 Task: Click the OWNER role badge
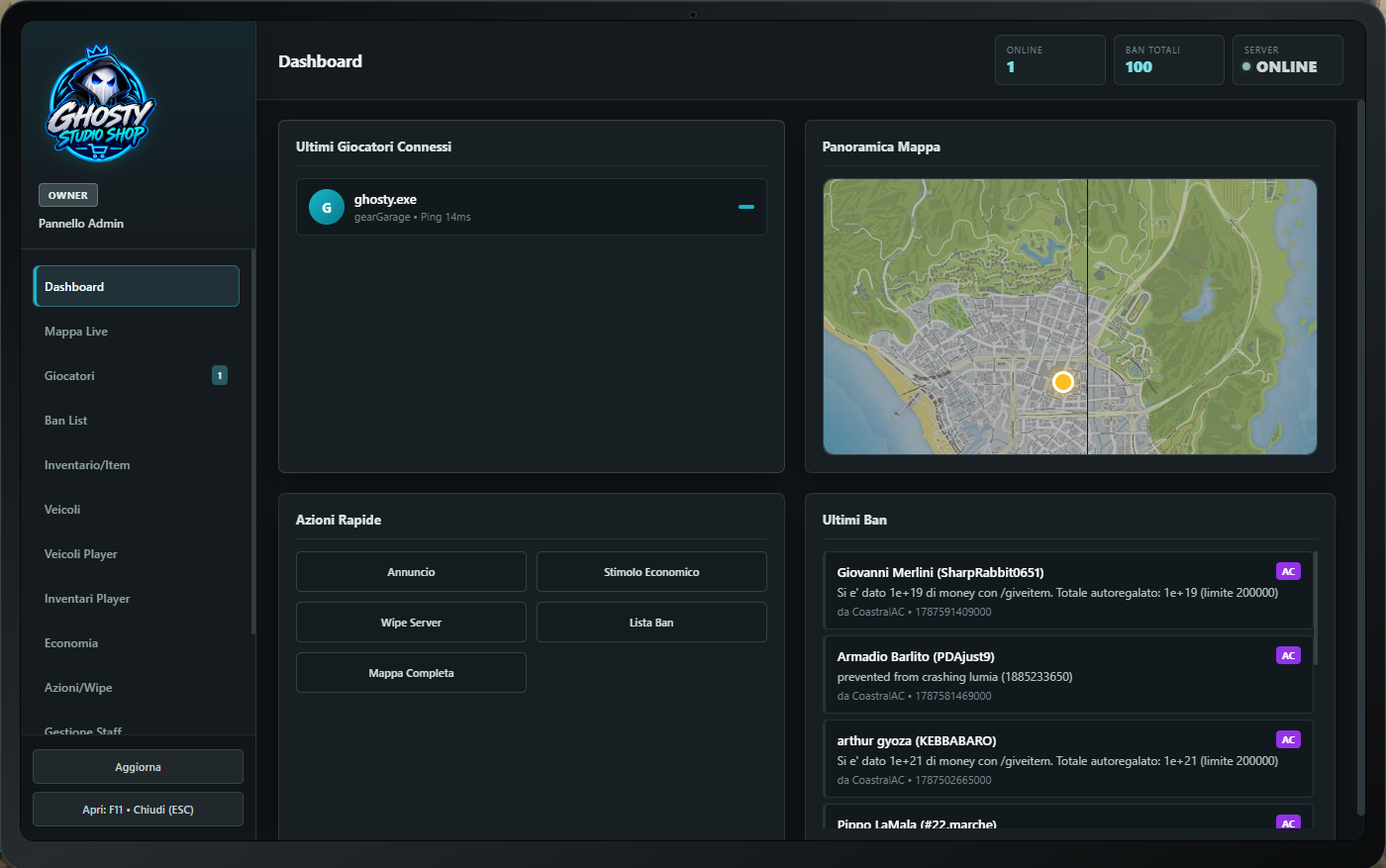pos(68,195)
